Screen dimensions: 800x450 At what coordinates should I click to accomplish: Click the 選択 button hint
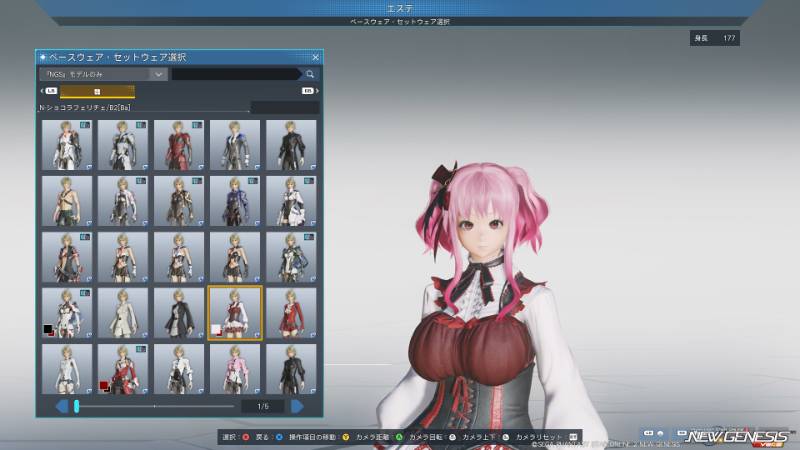pos(235,437)
